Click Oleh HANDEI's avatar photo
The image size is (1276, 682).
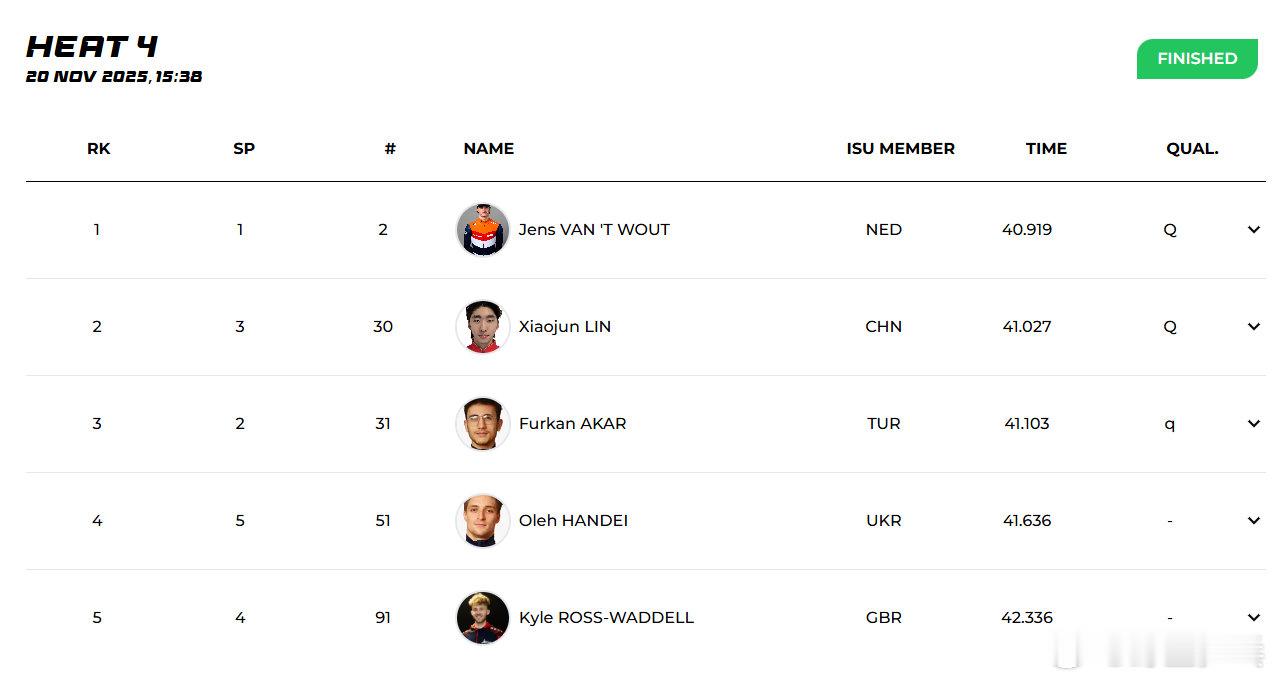[482, 520]
